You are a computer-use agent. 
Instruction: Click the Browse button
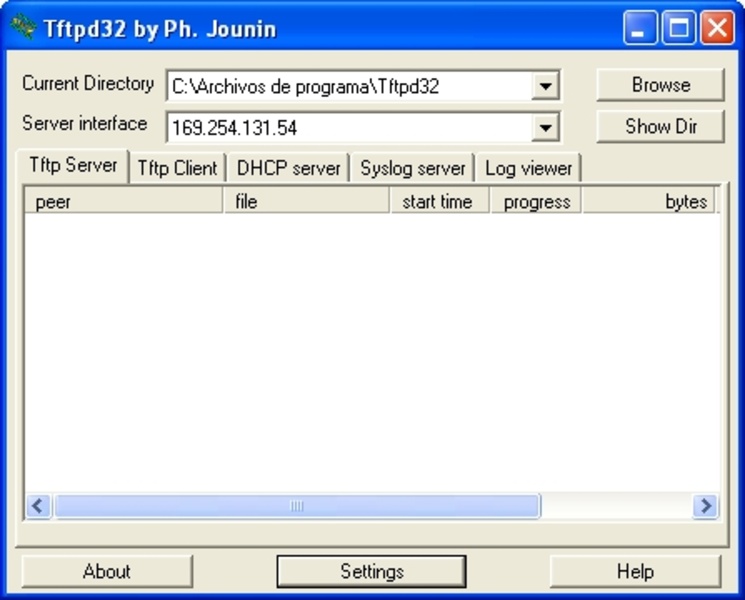point(660,85)
